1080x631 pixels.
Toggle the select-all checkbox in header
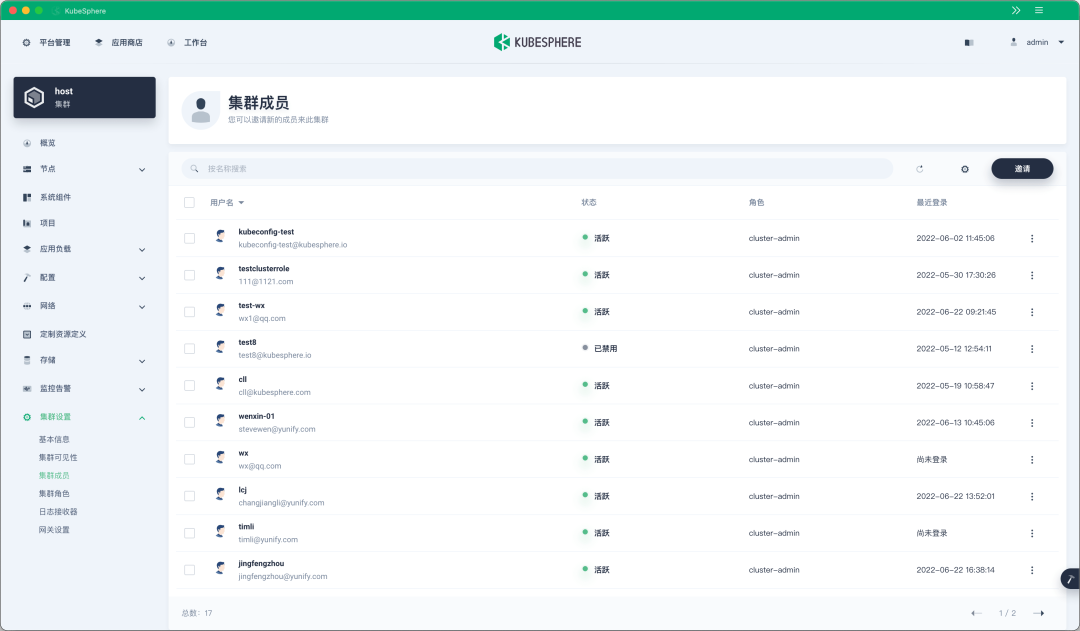[189, 203]
